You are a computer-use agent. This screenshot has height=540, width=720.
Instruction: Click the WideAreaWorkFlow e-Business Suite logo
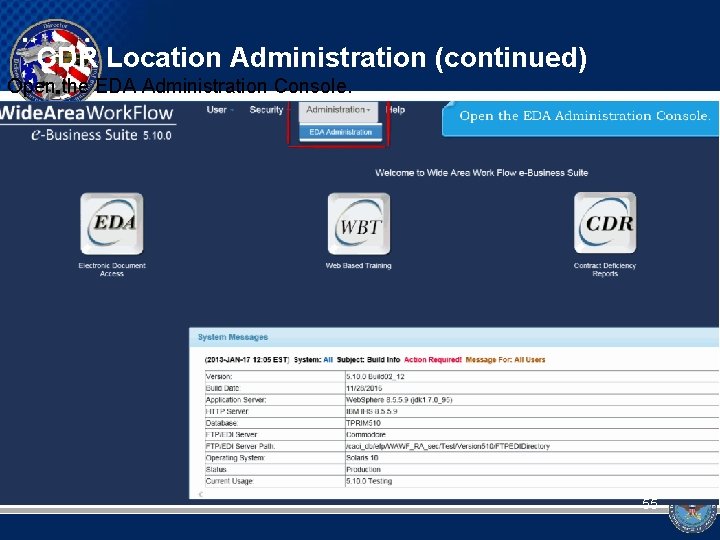[x=87, y=123]
